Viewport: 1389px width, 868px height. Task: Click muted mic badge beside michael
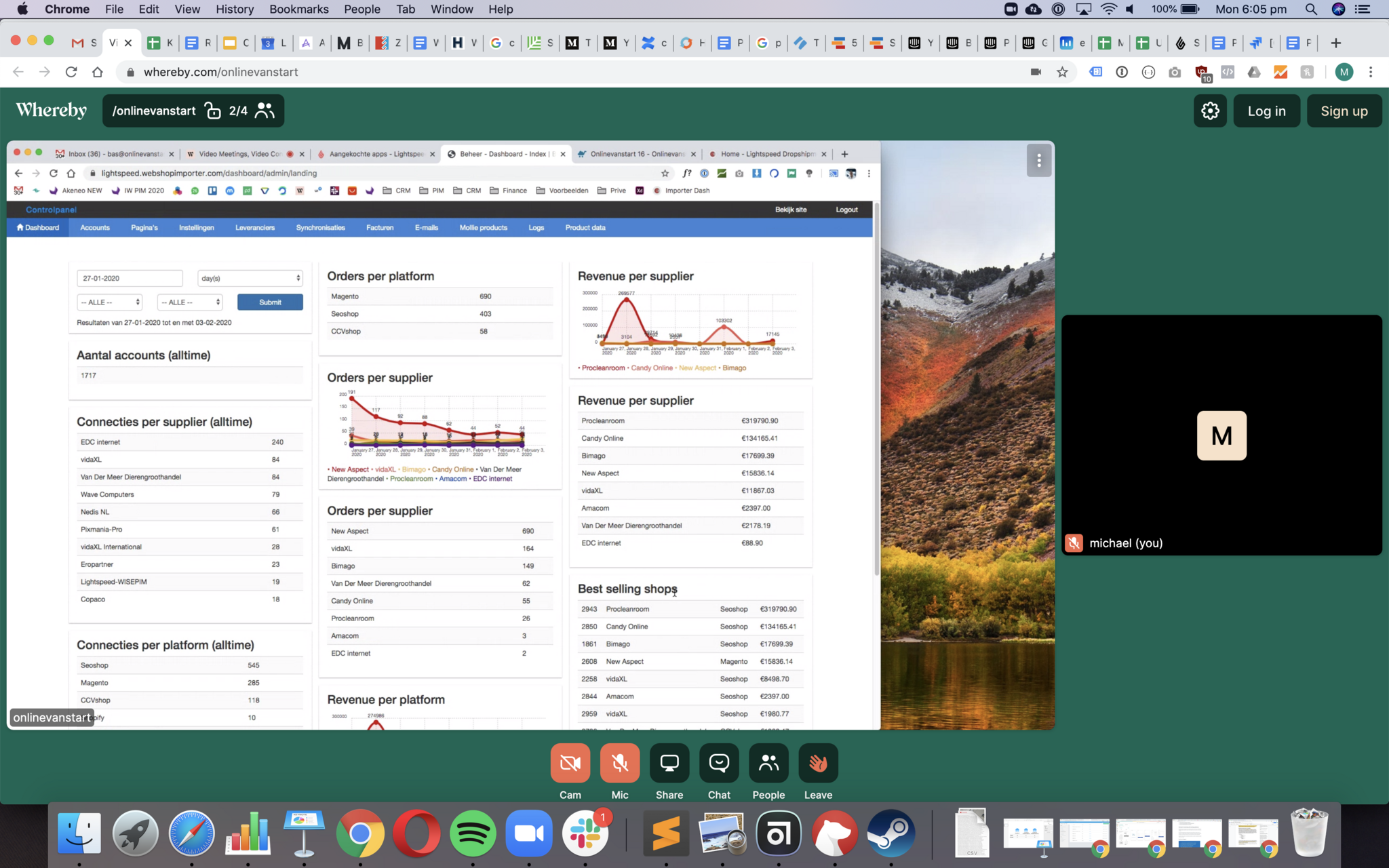pos(1074,543)
